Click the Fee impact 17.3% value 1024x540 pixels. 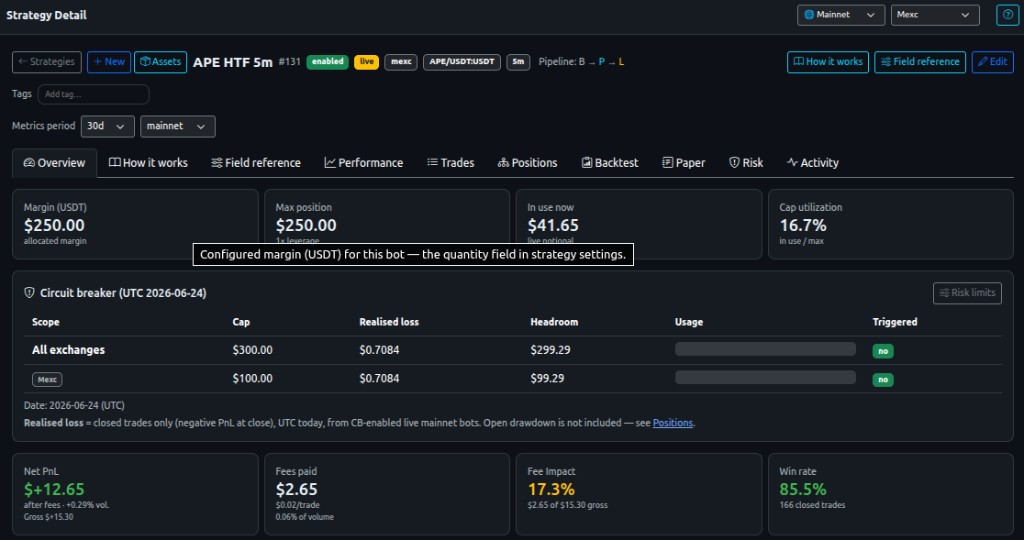point(551,489)
